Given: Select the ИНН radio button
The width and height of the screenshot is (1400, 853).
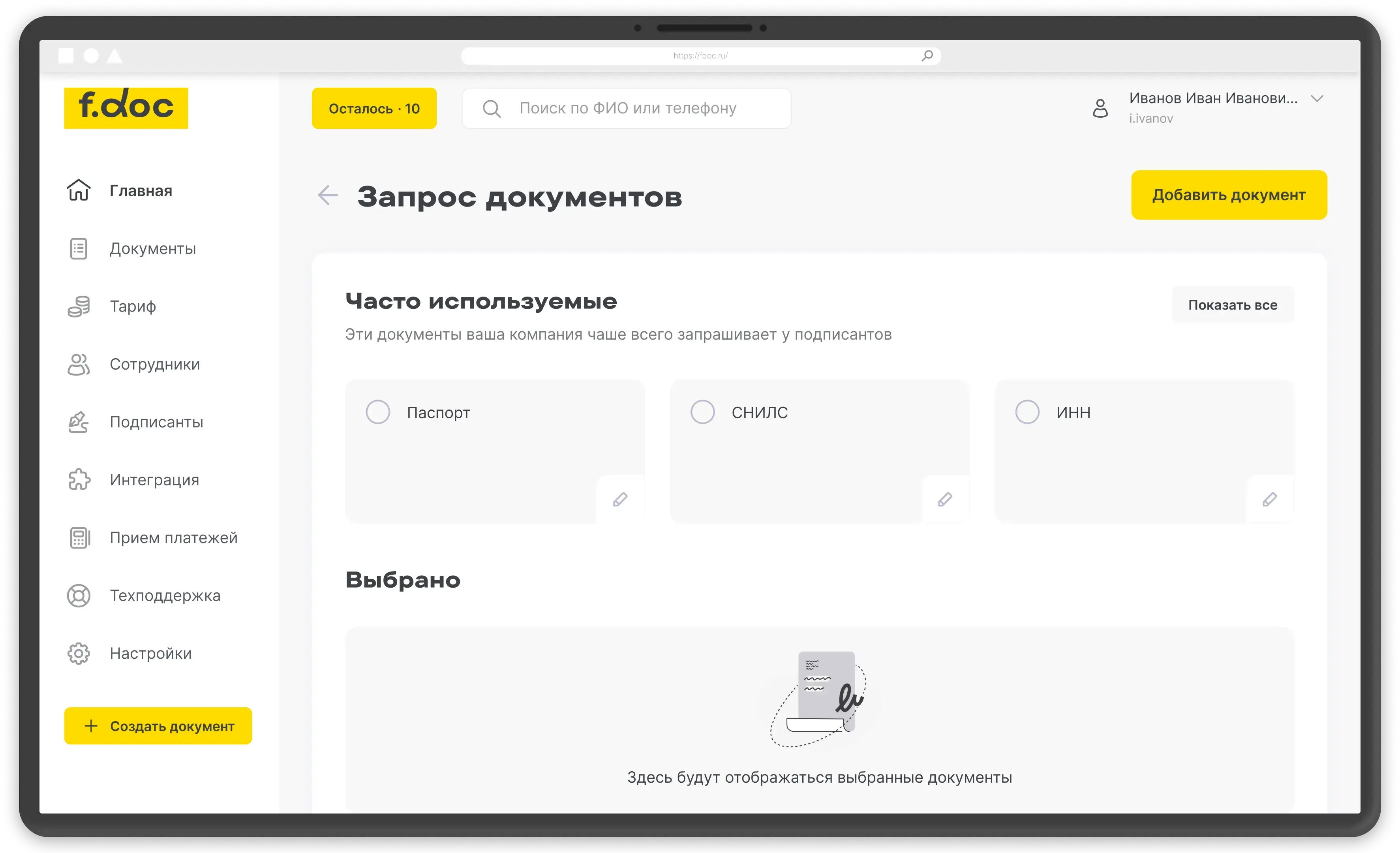Looking at the screenshot, I should tap(1027, 412).
